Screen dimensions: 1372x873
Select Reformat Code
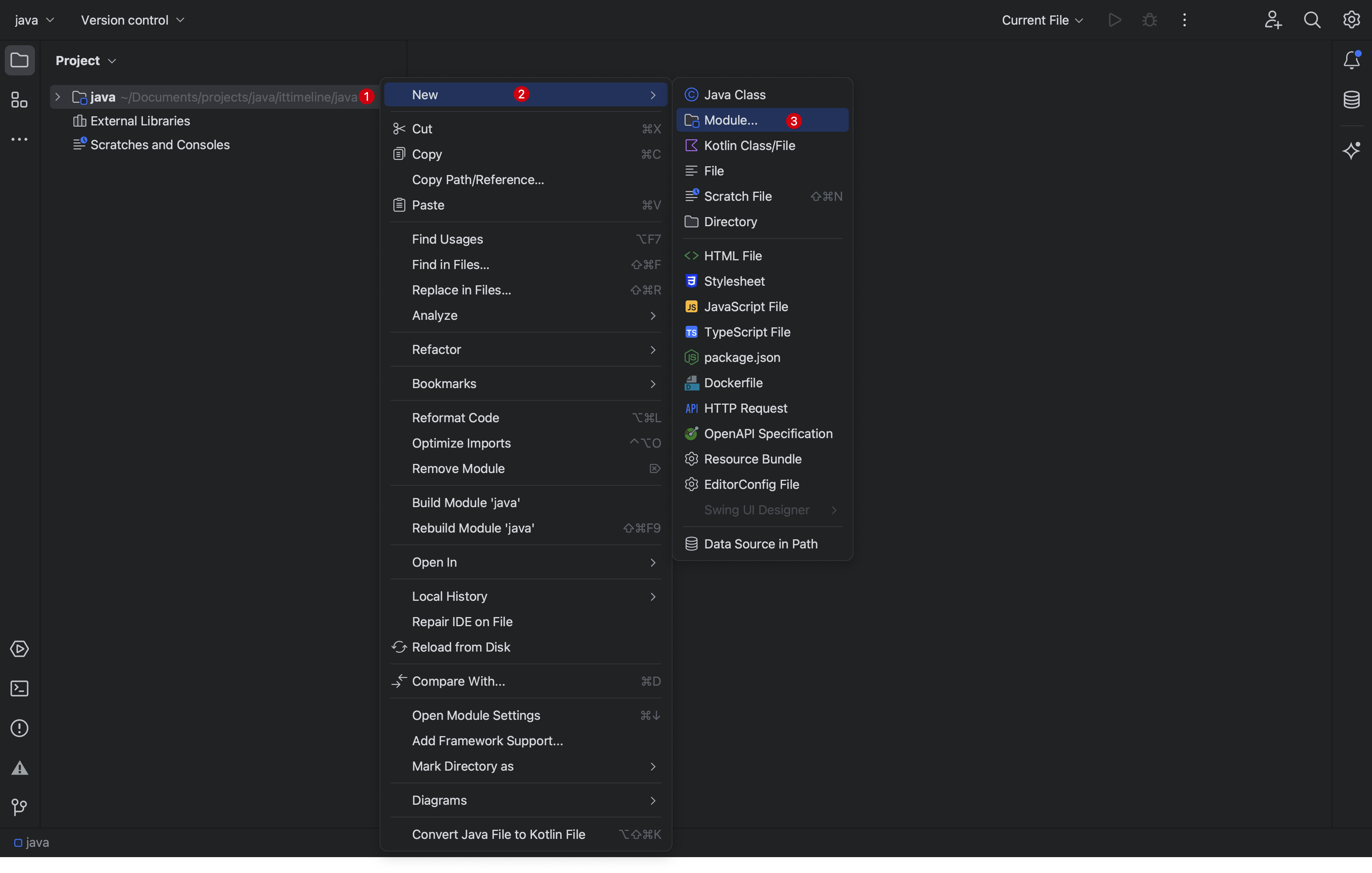[525, 417]
